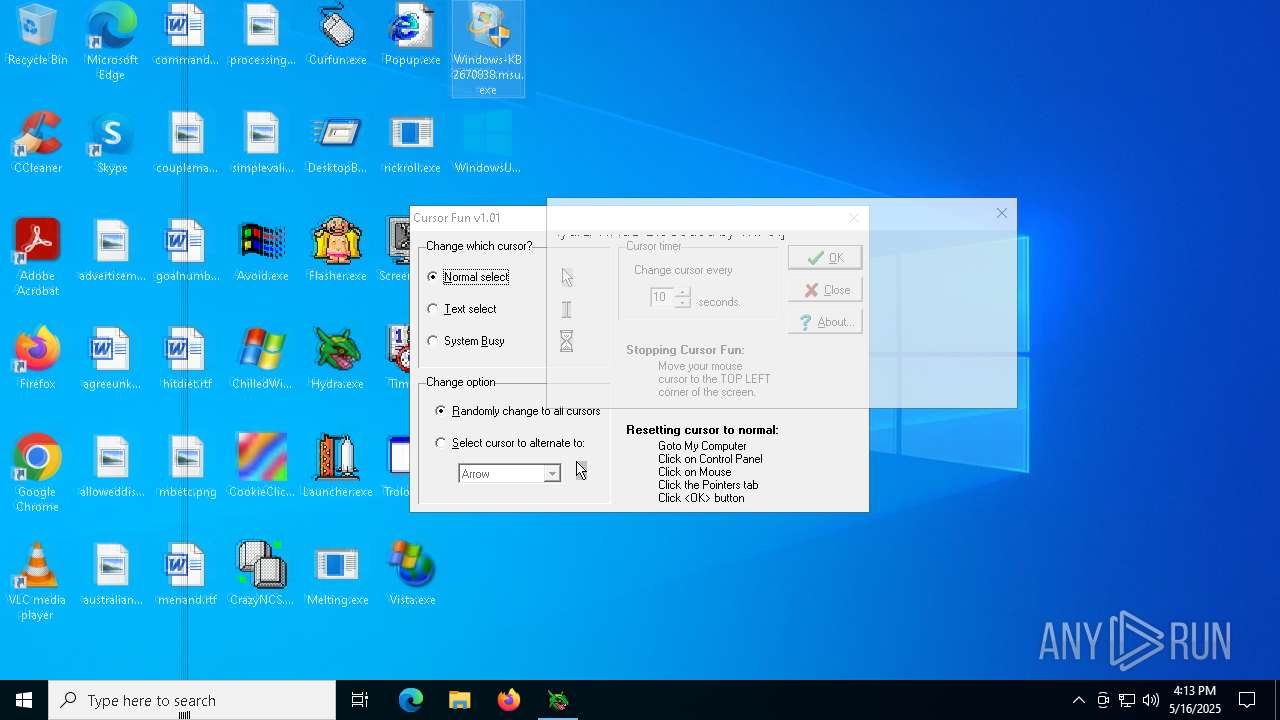Select the Melting.exe desktop icon
This screenshot has height=720, width=1280.
pyautogui.click(x=337, y=576)
